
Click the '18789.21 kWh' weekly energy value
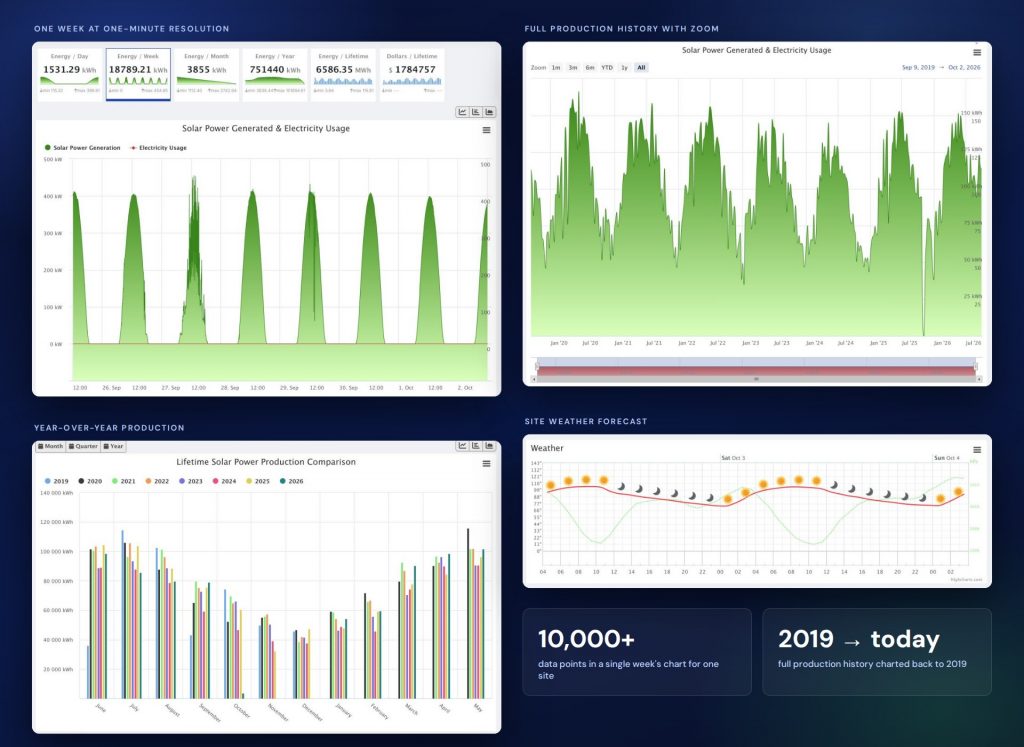(x=138, y=69)
